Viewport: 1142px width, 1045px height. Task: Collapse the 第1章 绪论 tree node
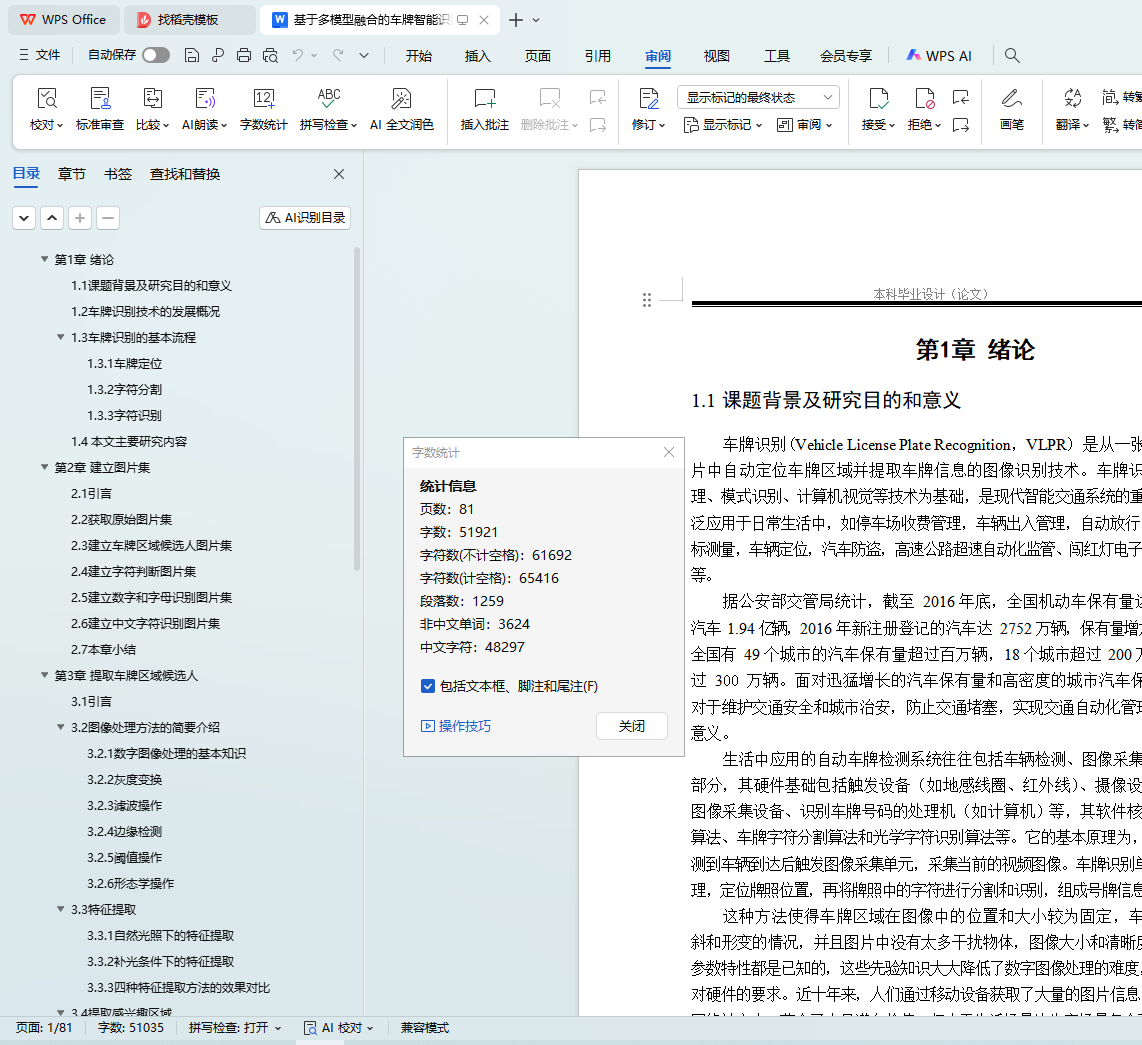[x=44, y=259]
